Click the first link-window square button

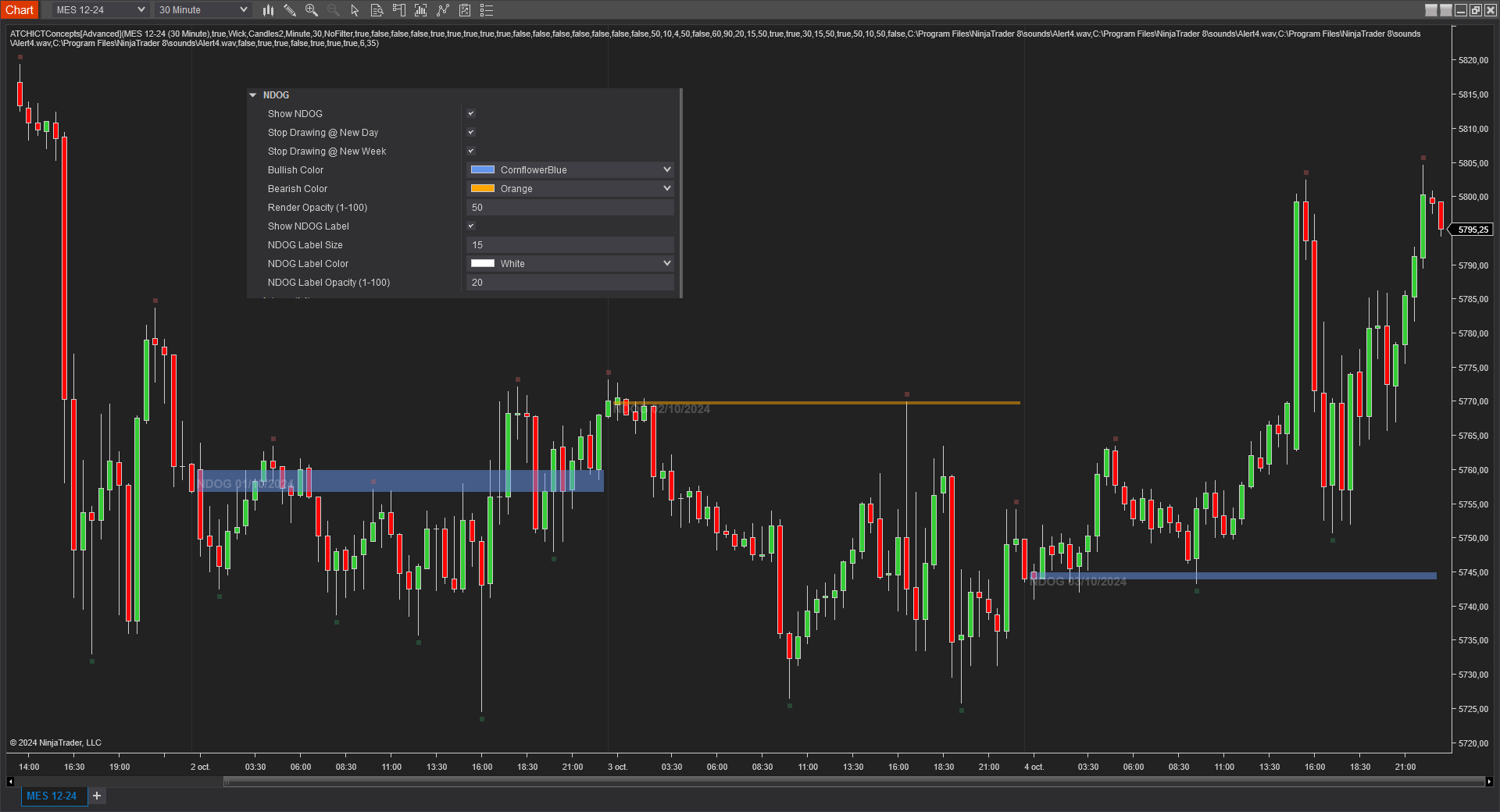tap(1431, 10)
